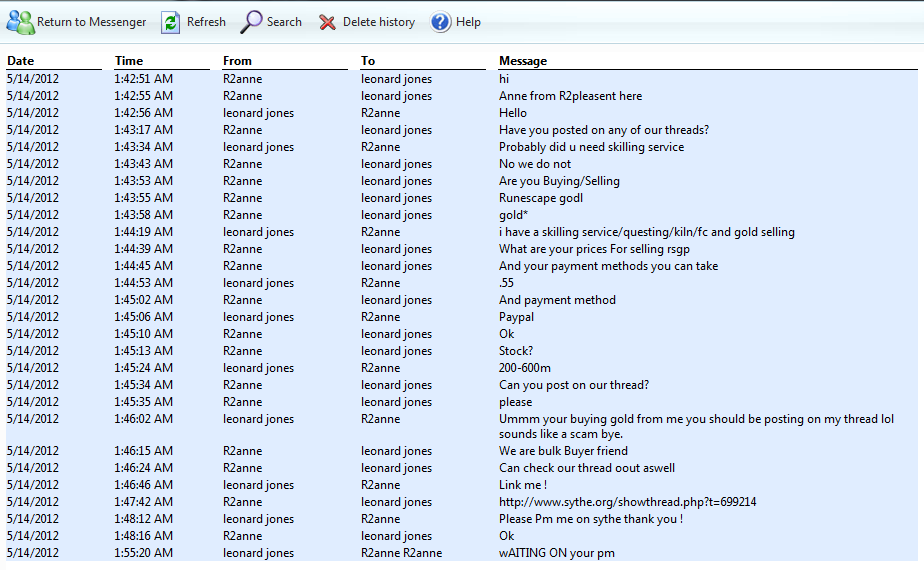Select 'Ummm your buying gold from me' message
Image resolution: width=924 pixels, height=570 pixels.
pyautogui.click(x=697, y=426)
